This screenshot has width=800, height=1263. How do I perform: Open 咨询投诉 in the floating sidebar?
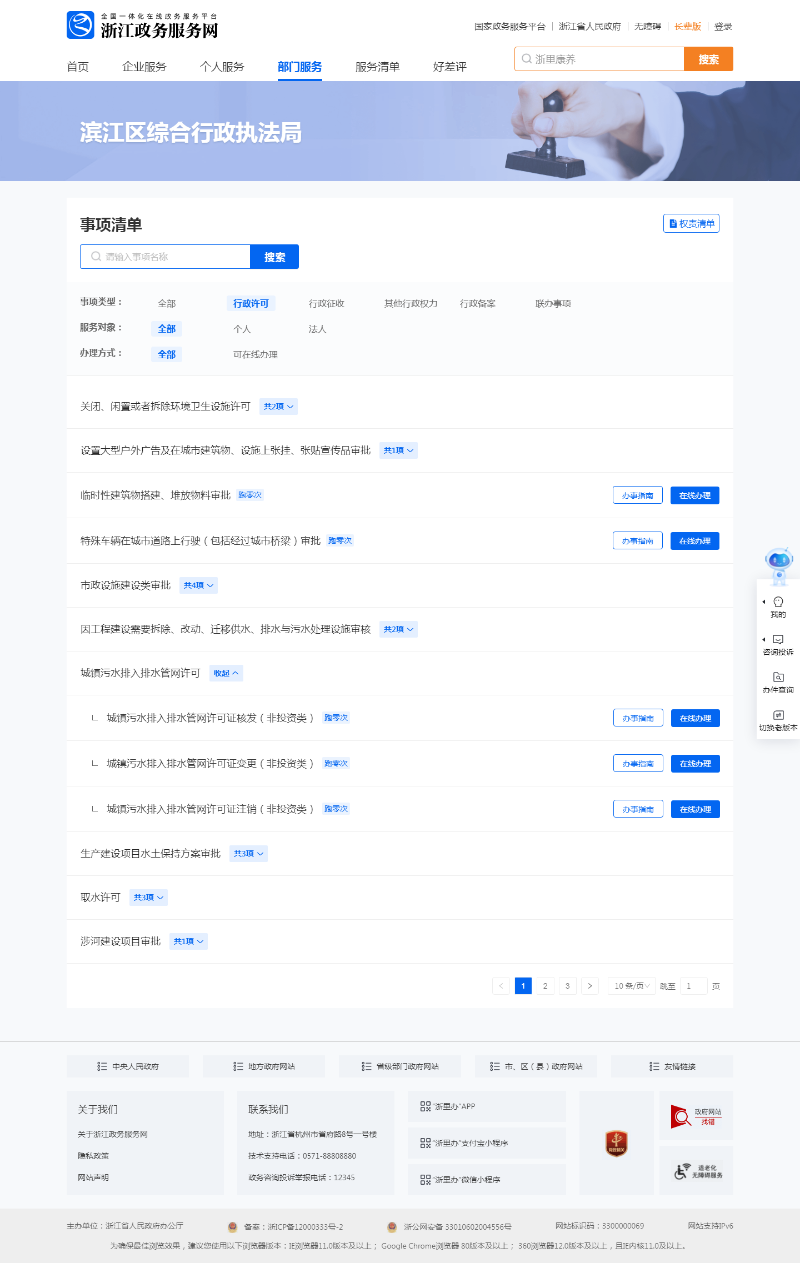point(778,644)
